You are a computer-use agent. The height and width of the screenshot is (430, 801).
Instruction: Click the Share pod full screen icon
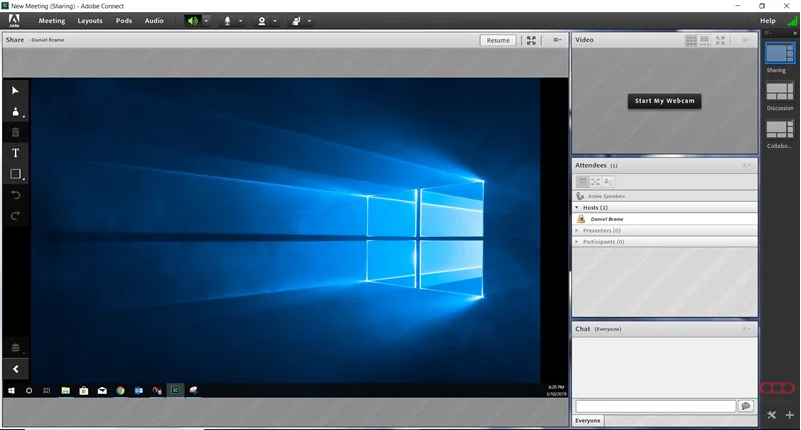532,40
